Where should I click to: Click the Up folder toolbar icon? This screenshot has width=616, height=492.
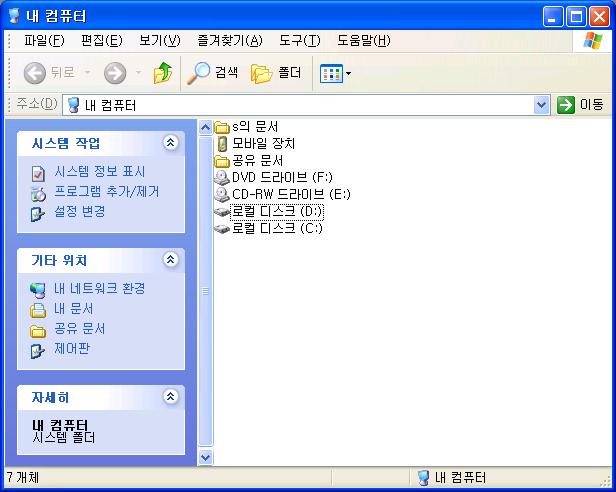[x=163, y=73]
